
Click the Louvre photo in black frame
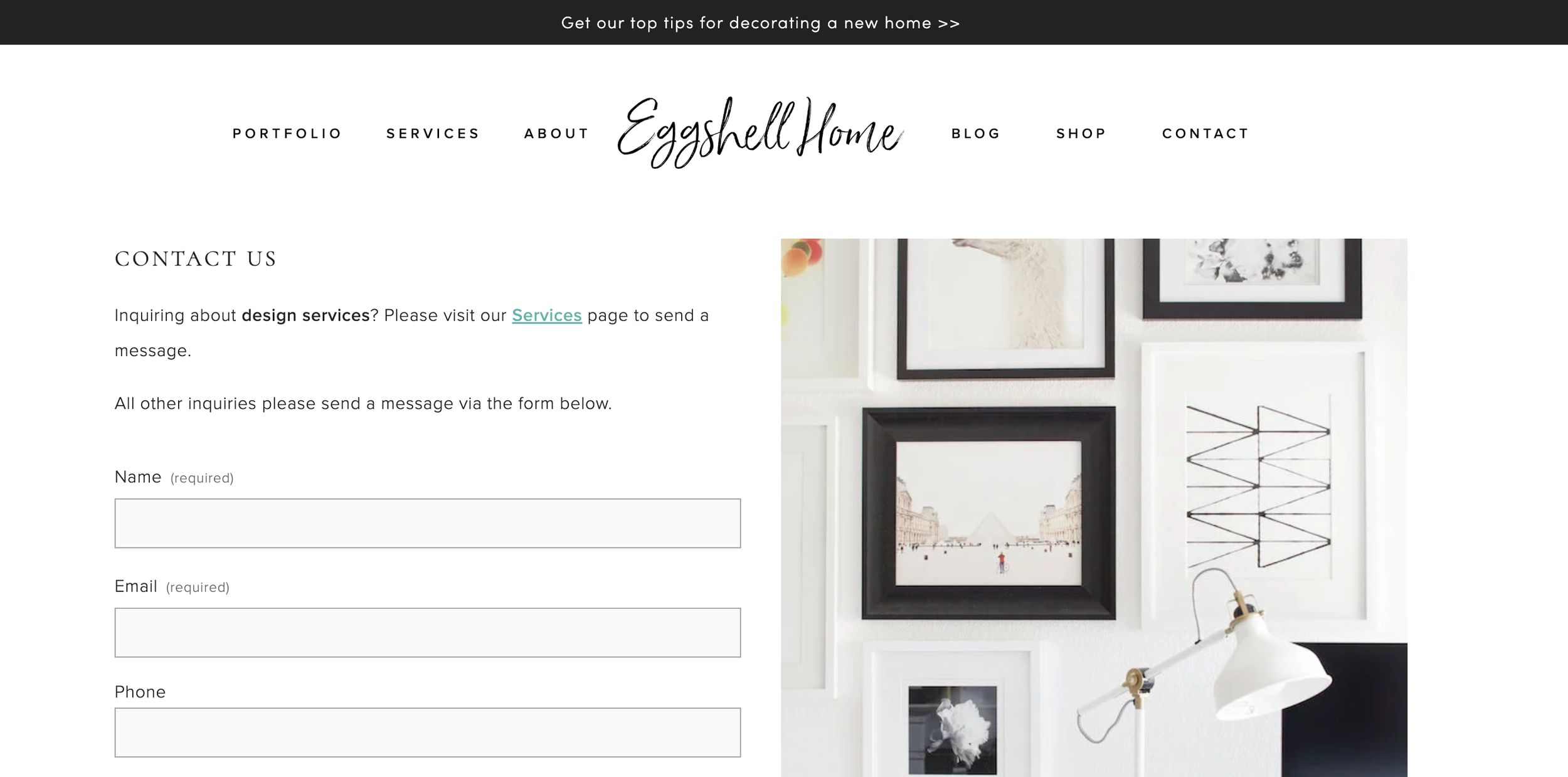(x=988, y=513)
